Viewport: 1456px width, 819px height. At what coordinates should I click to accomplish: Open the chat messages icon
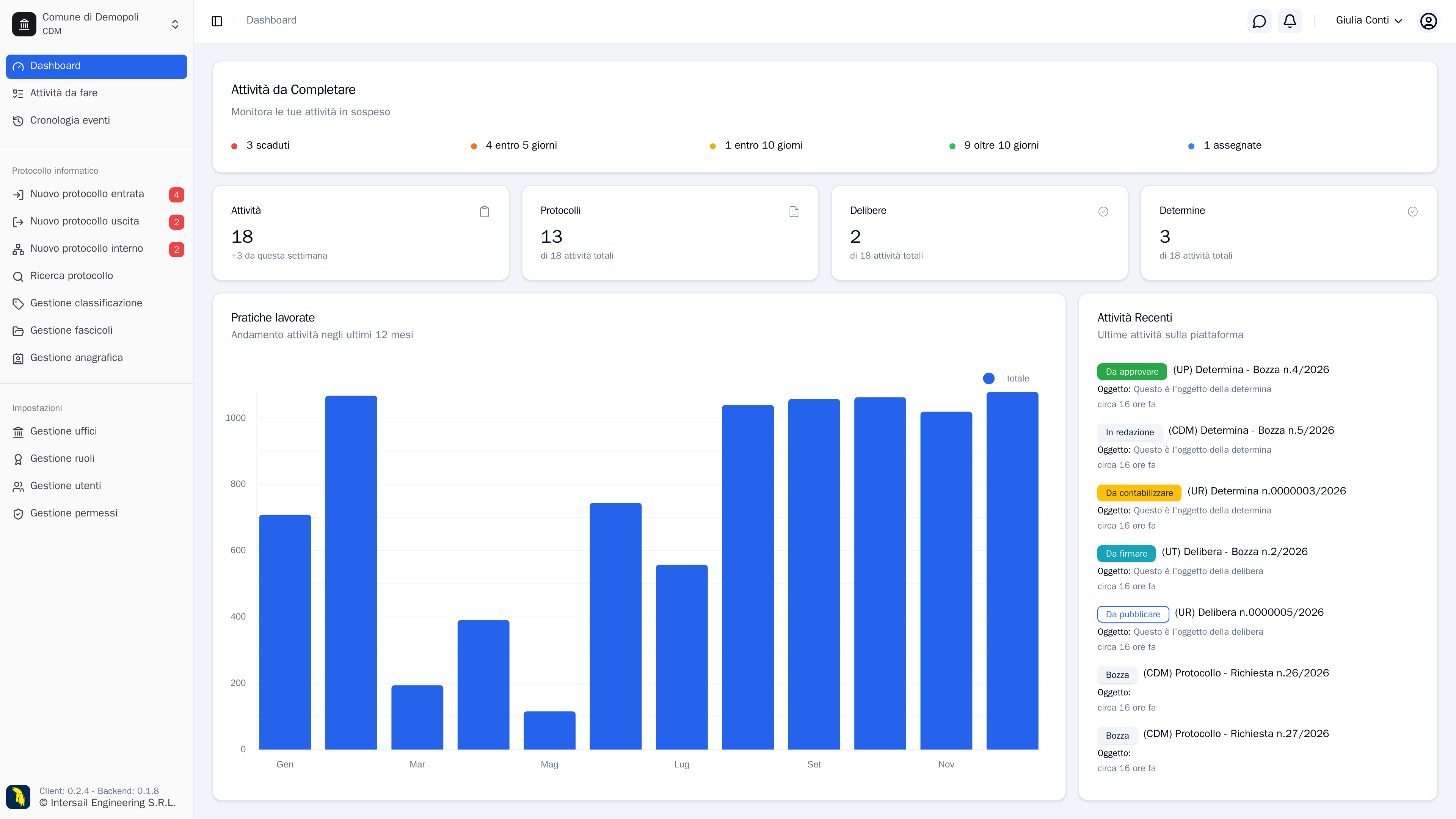(x=1259, y=21)
